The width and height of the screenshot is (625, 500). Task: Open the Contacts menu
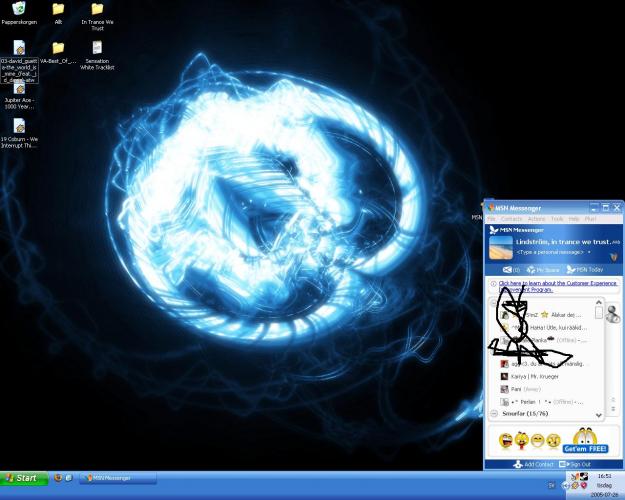(x=511, y=218)
